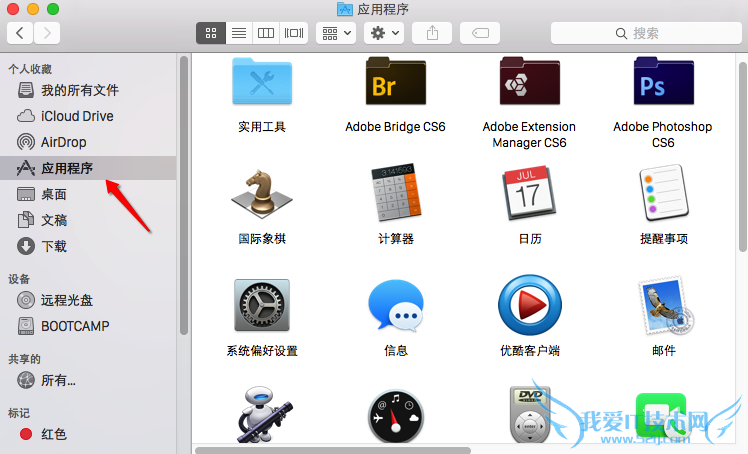Click the 共享的 sidebar section header
Image resolution: width=748 pixels, height=454 pixels.
click(24, 359)
